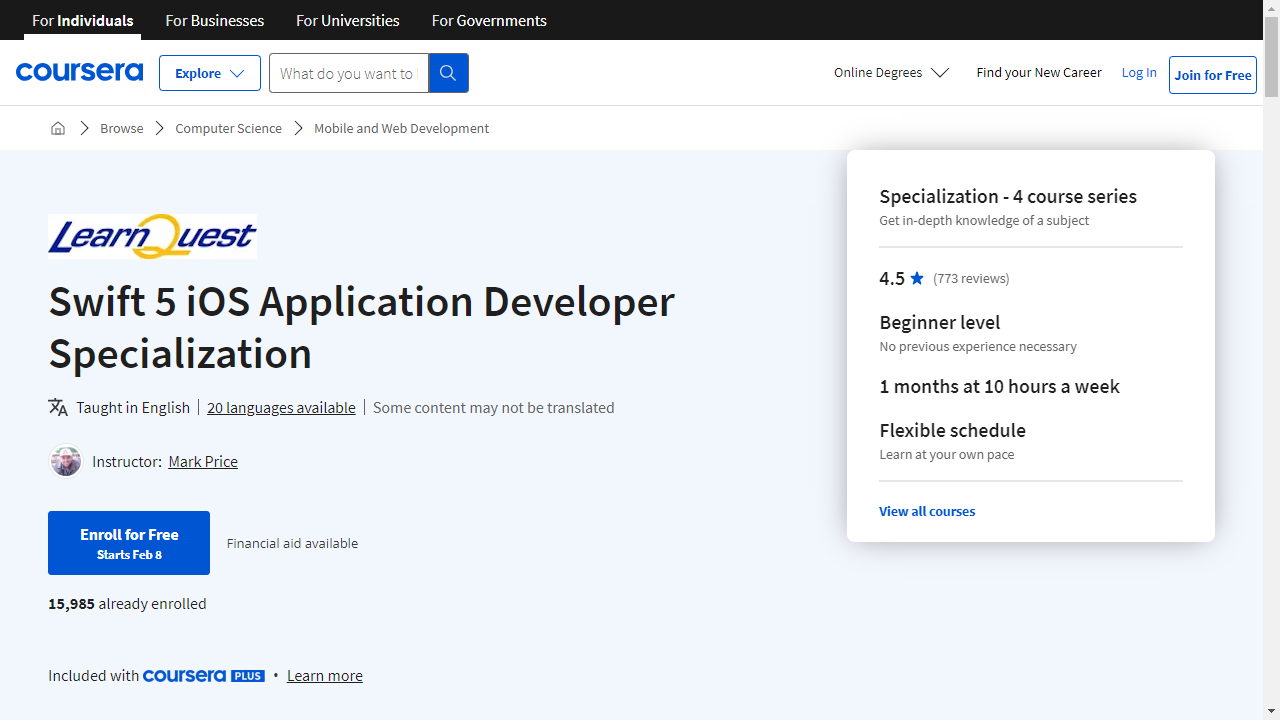Open the Learn more link
This screenshot has height=720, width=1280.
click(x=325, y=676)
